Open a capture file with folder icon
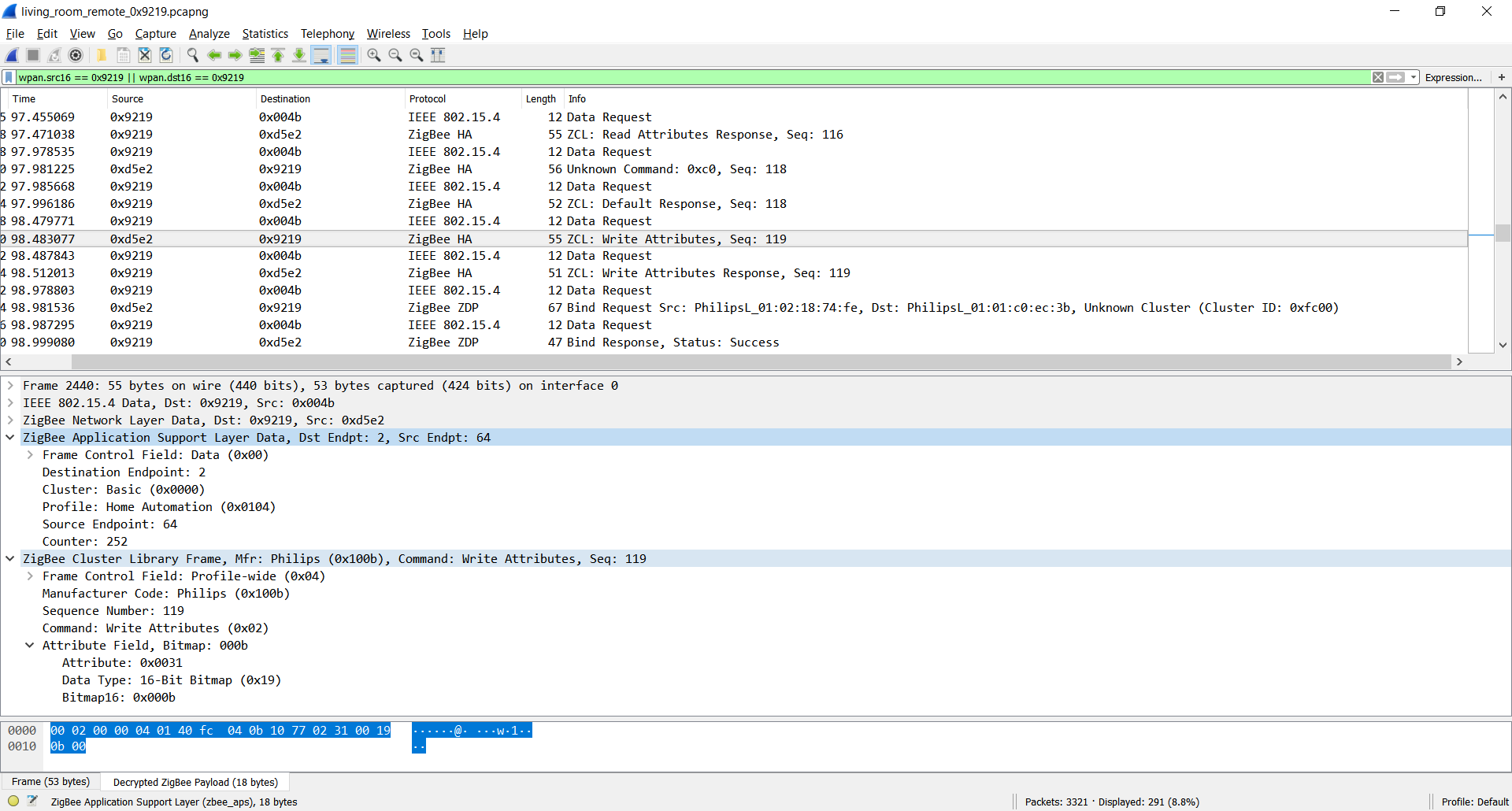The image size is (1512, 811). tap(102, 55)
